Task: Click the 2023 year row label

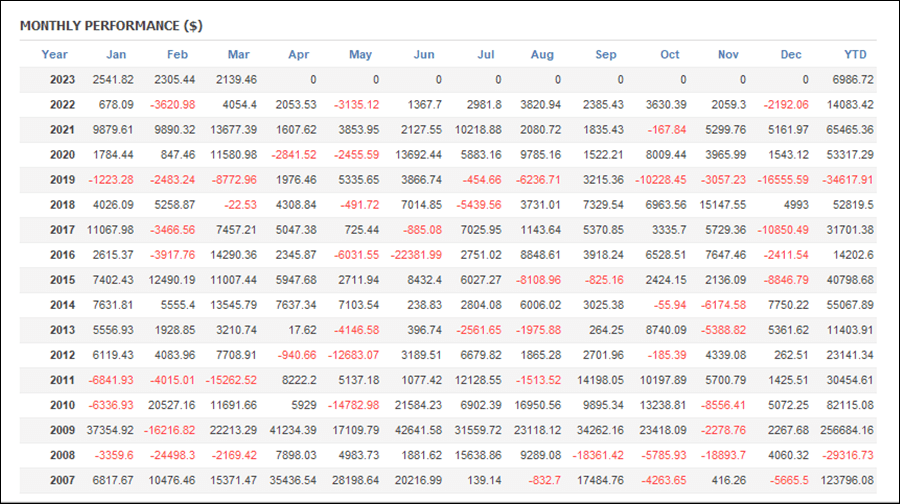Action: pos(63,80)
